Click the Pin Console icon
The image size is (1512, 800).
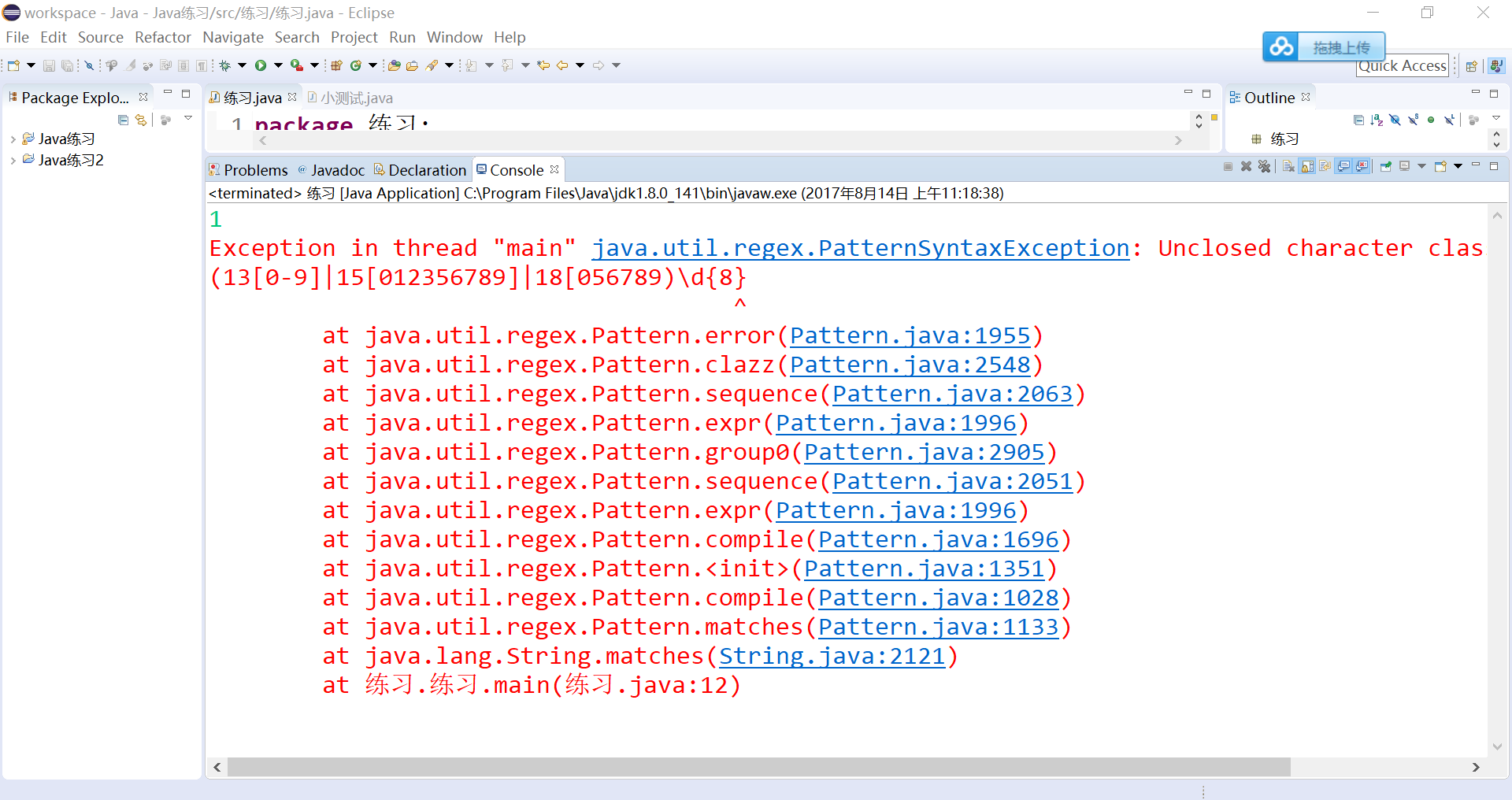tap(1385, 166)
